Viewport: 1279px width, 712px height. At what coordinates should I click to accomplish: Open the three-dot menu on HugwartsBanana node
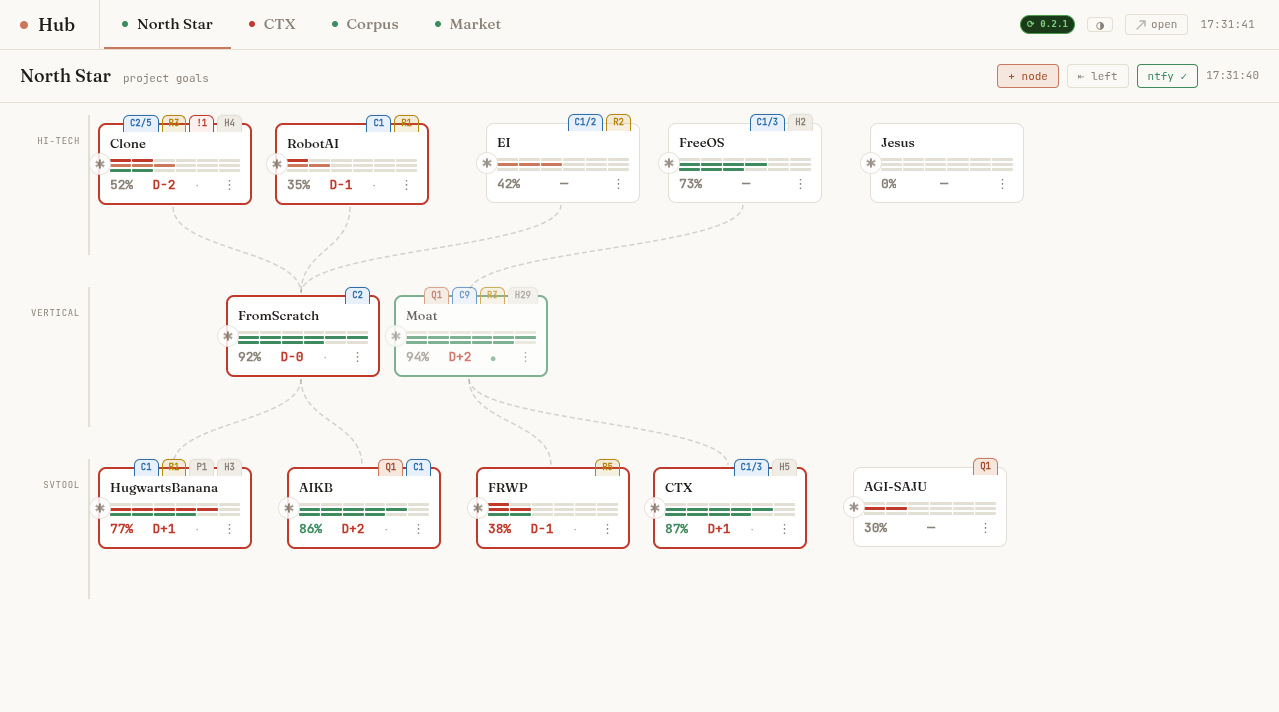[x=229, y=529]
